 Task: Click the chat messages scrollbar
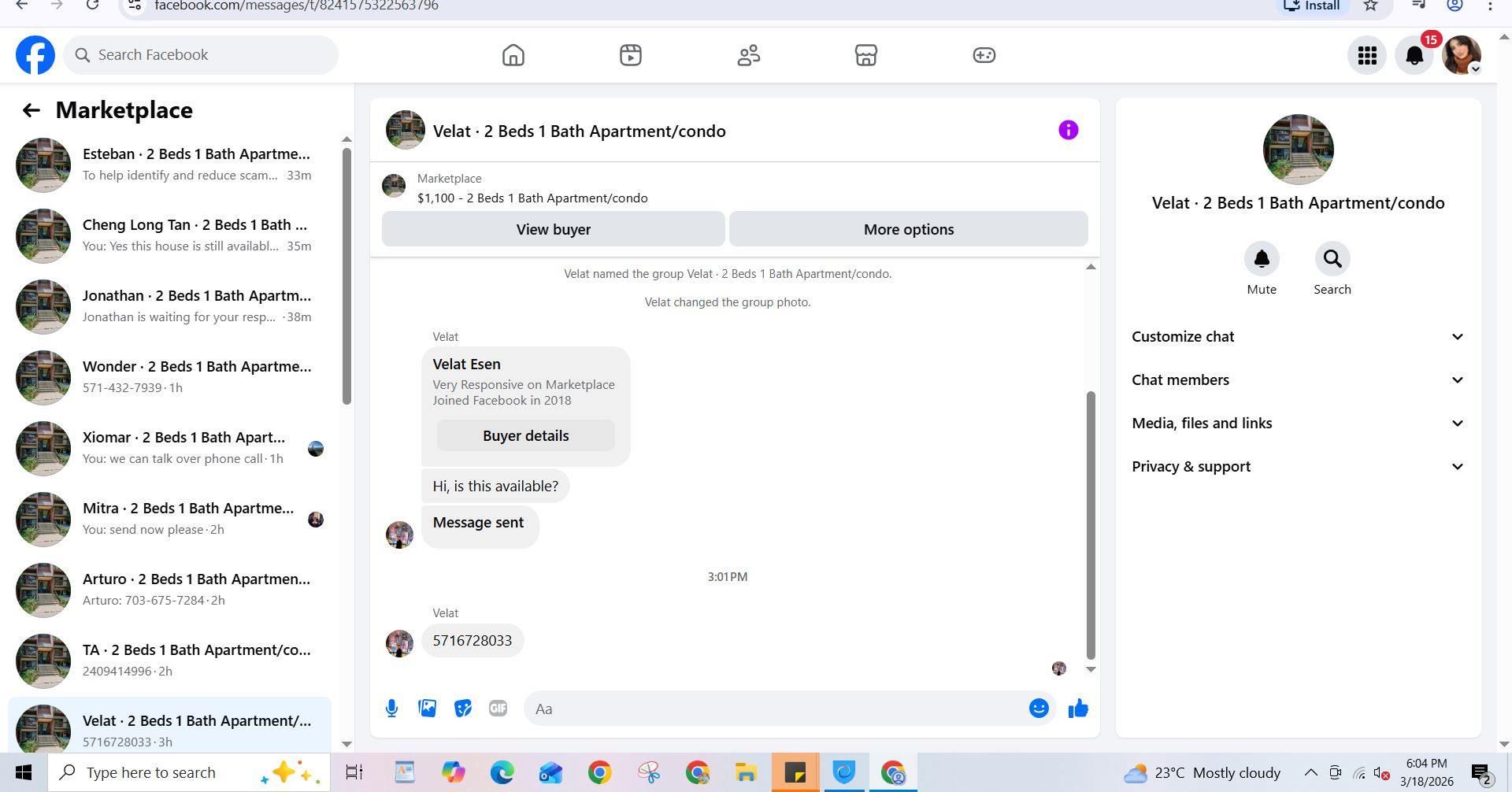[1091, 525]
